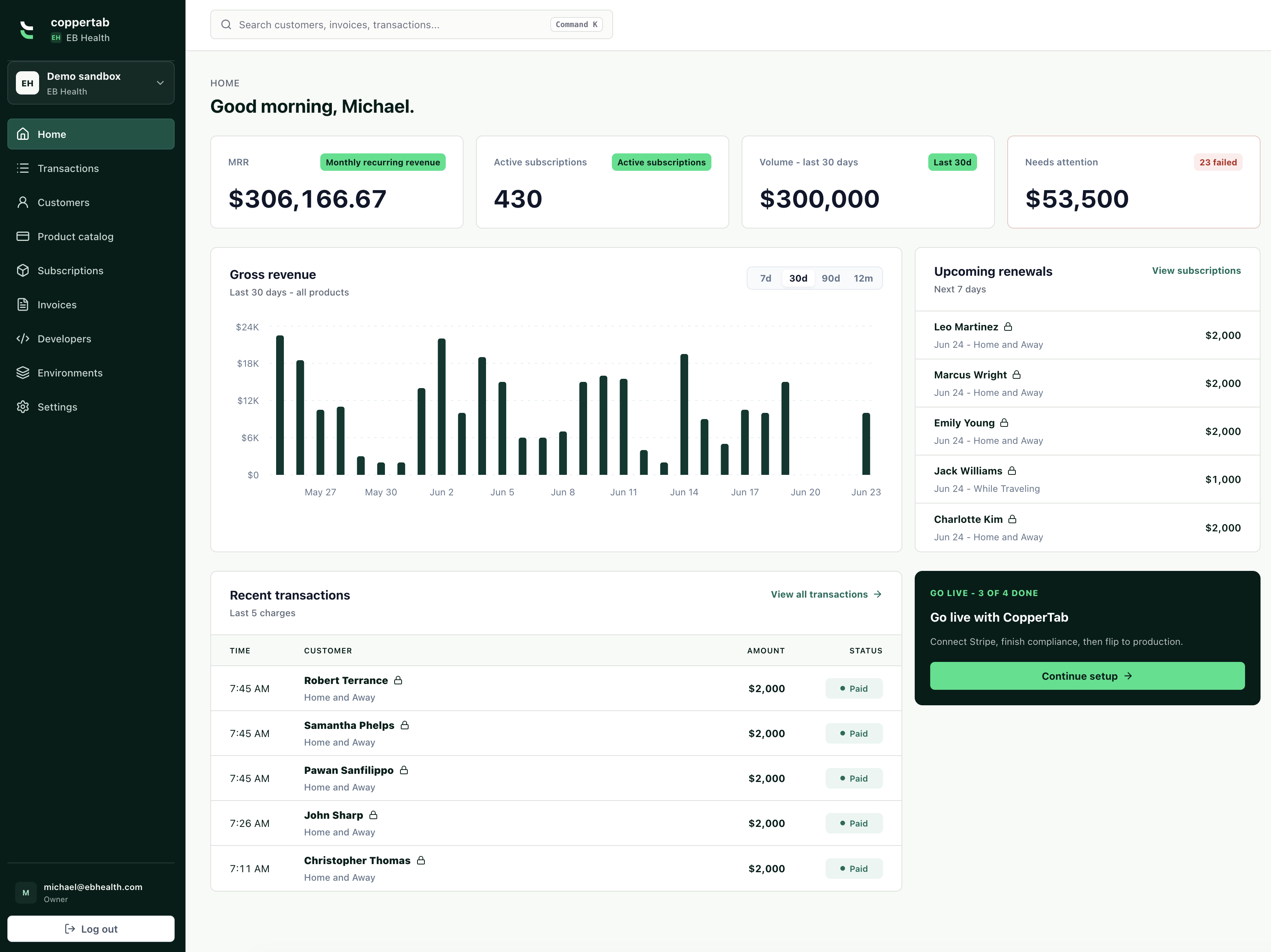Click the Transactions list icon
This screenshot has height=952, width=1271.
point(23,168)
